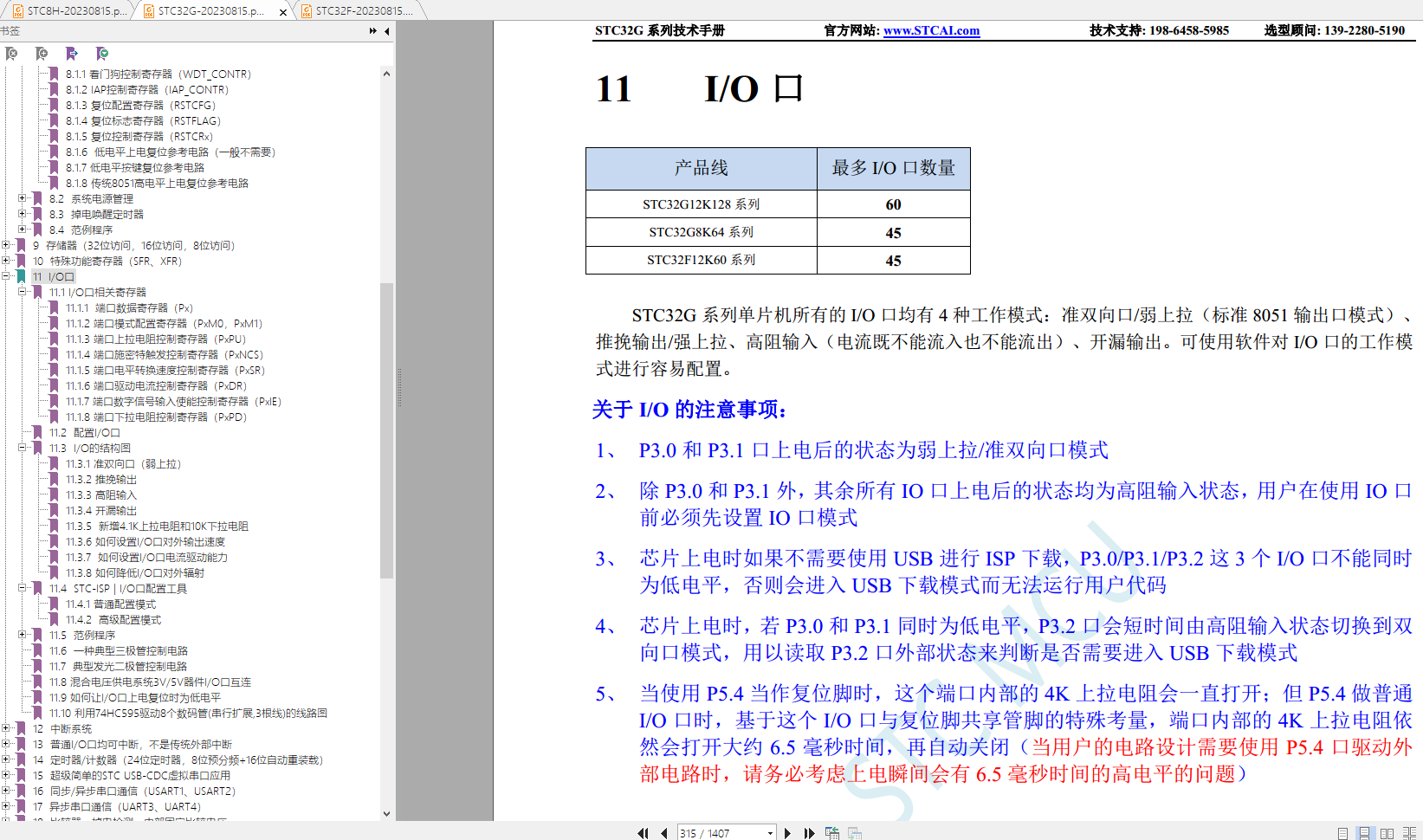Open bookmark 11.3.2 推挽输出

click(101, 480)
